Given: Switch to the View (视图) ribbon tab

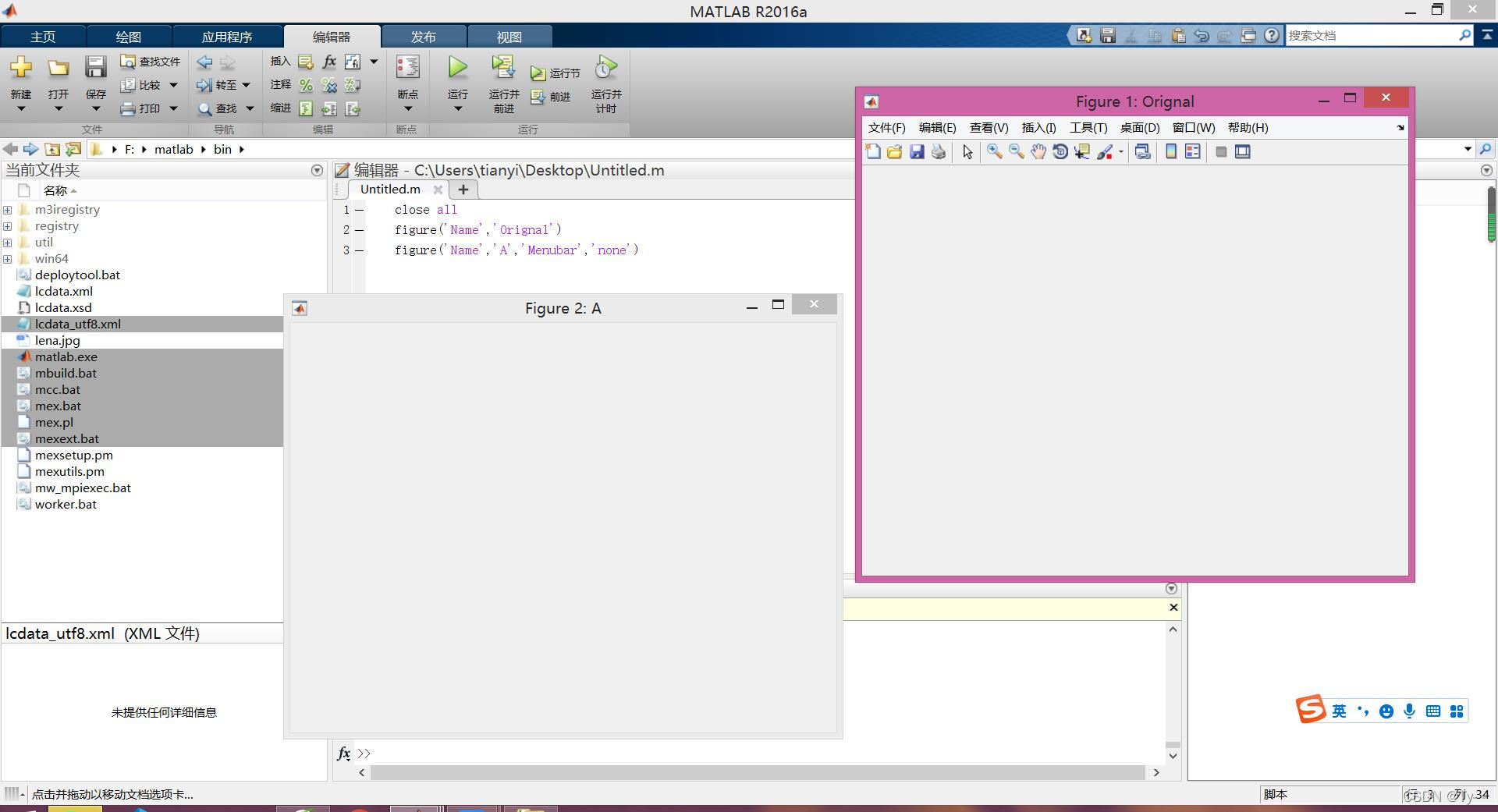Looking at the screenshot, I should (x=509, y=37).
